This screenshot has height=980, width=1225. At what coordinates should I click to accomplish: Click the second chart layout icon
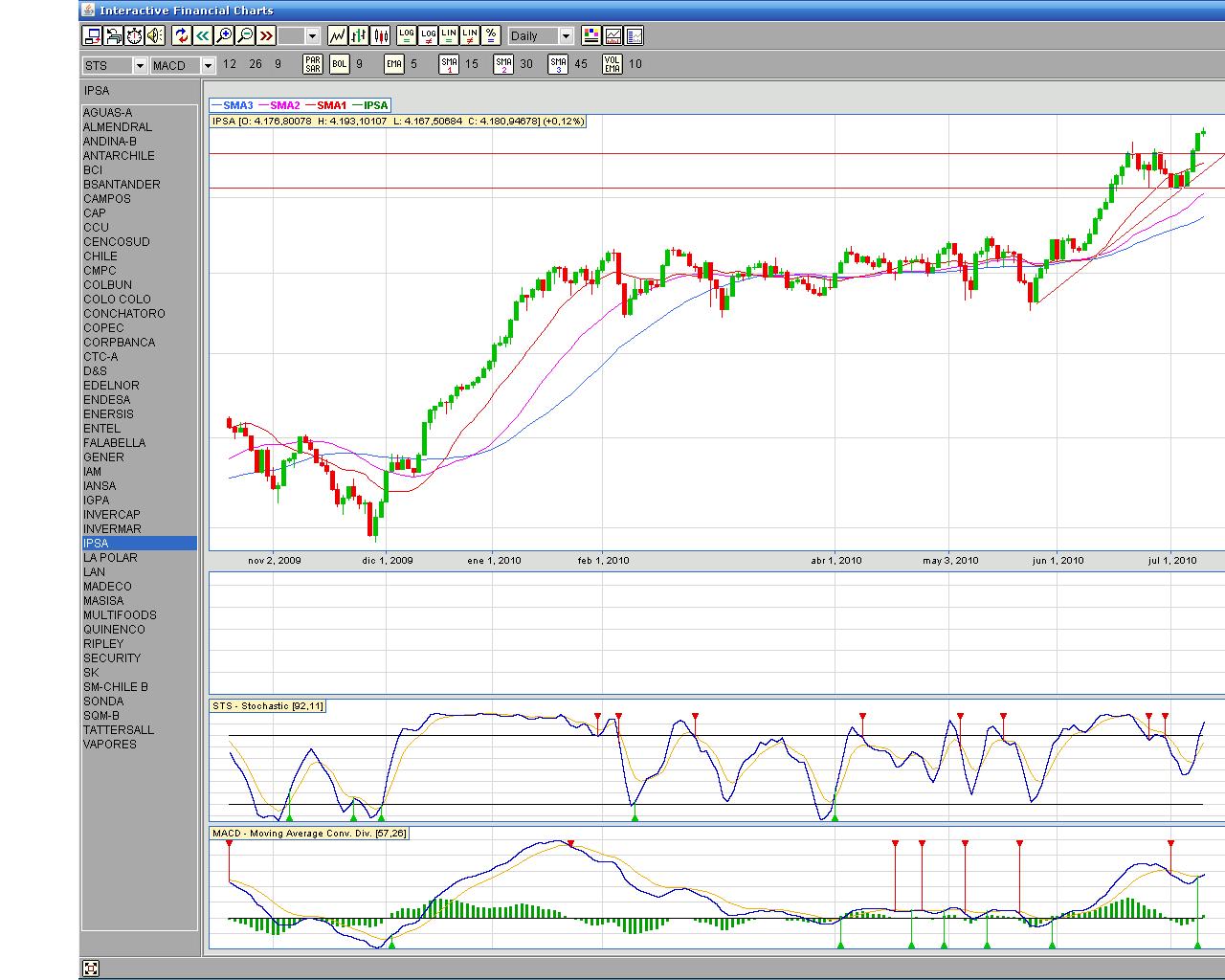tap(612, 35)
